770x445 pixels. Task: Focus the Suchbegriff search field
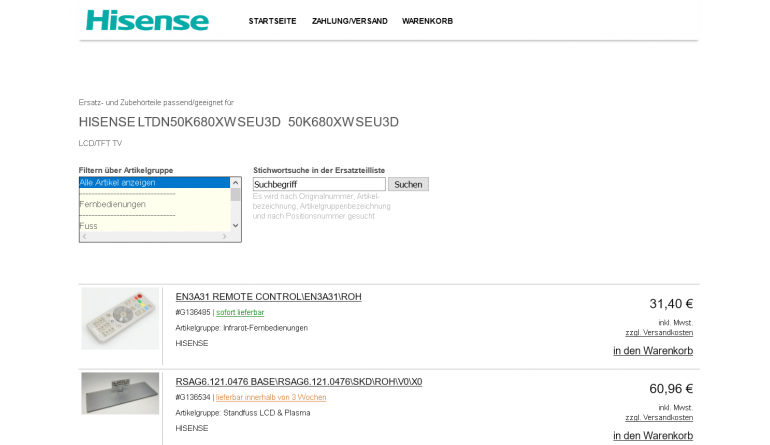tap(319, 184)
